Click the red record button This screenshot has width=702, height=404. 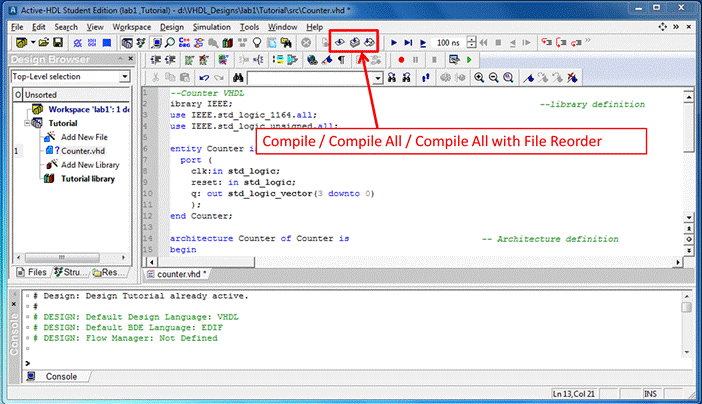(x=401, y=60)
